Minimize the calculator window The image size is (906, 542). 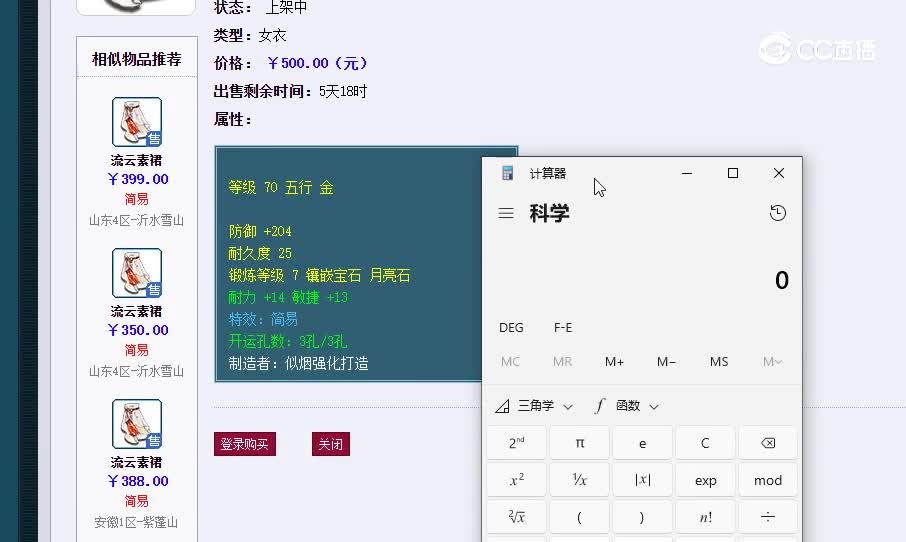[x=686, y=173]
